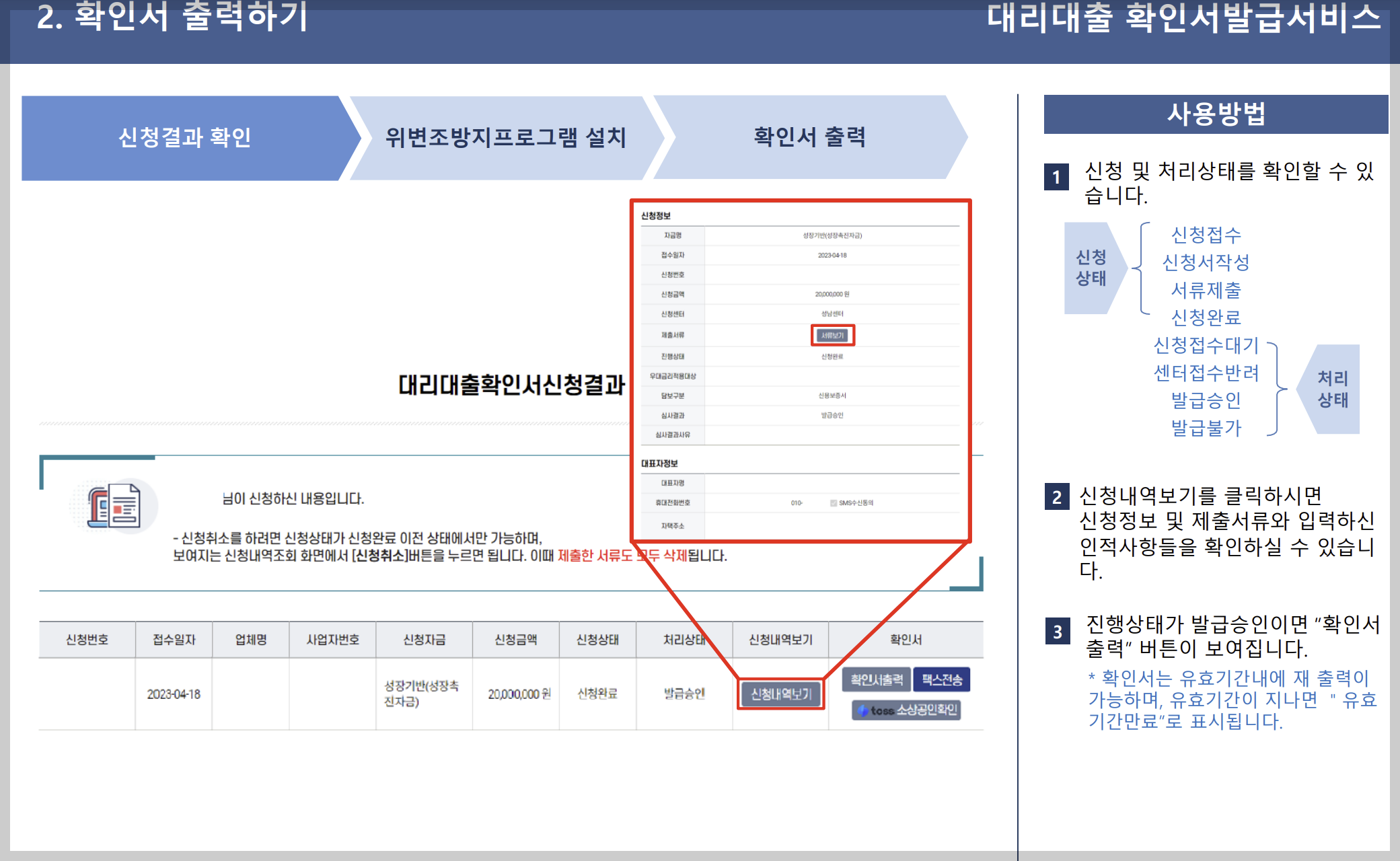Screen dimensions: 1400x861
Task: Click the document illustration icon
Action: point(114,506)
